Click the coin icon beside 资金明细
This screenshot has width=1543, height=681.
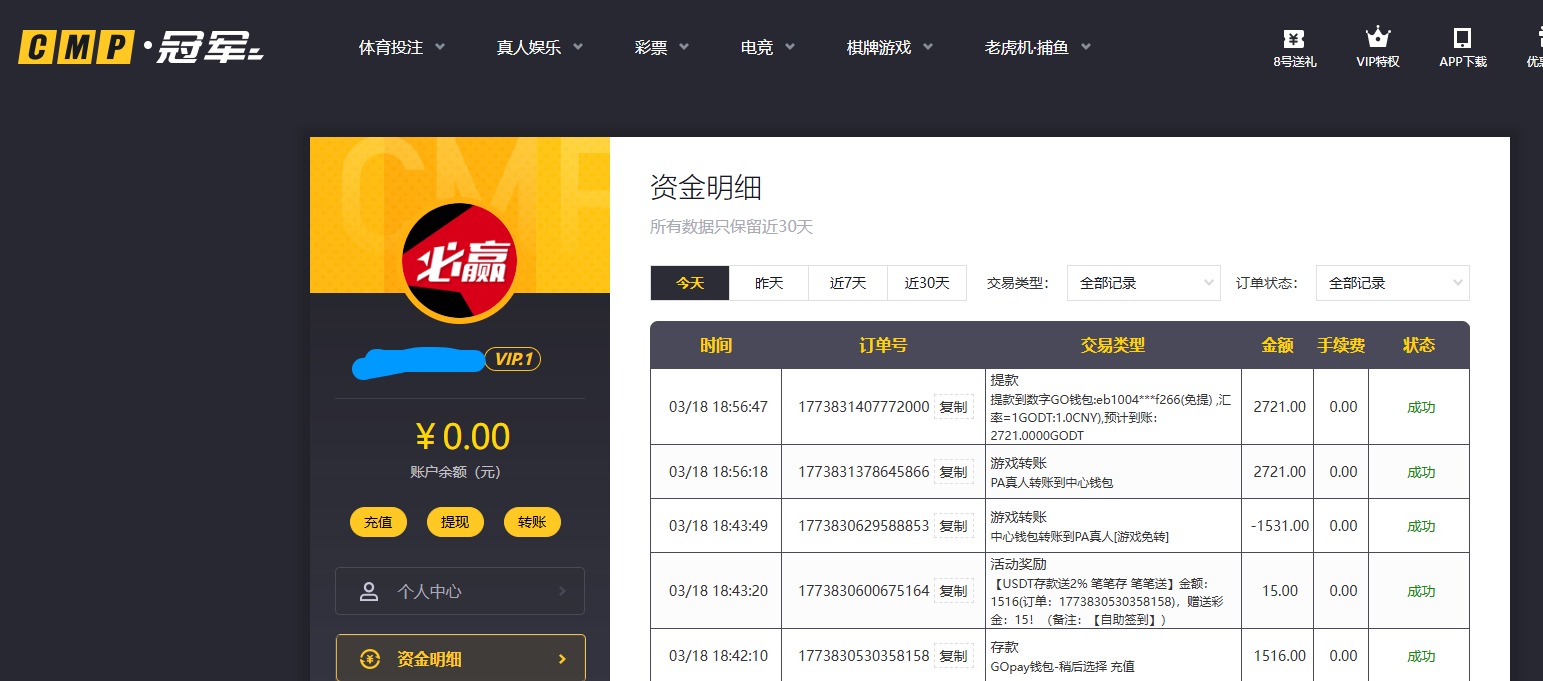370,658
